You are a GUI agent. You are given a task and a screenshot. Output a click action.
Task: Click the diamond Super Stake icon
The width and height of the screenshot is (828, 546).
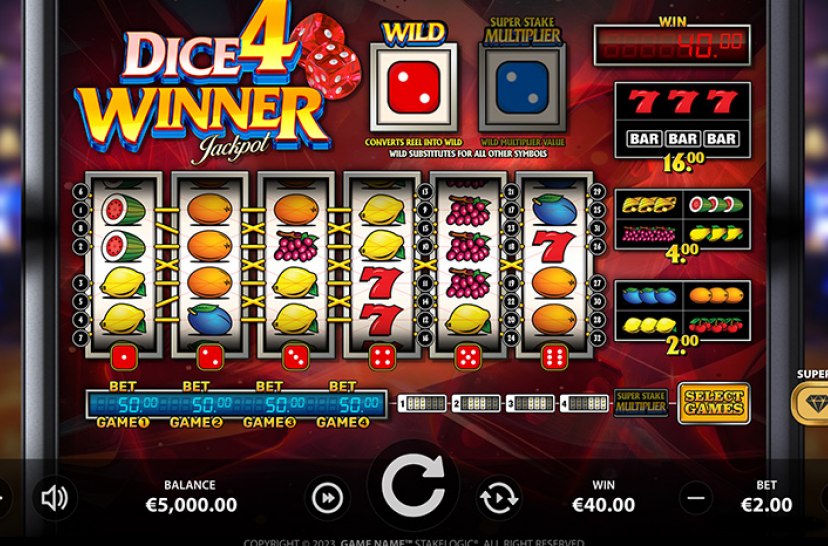click(811, 404)
